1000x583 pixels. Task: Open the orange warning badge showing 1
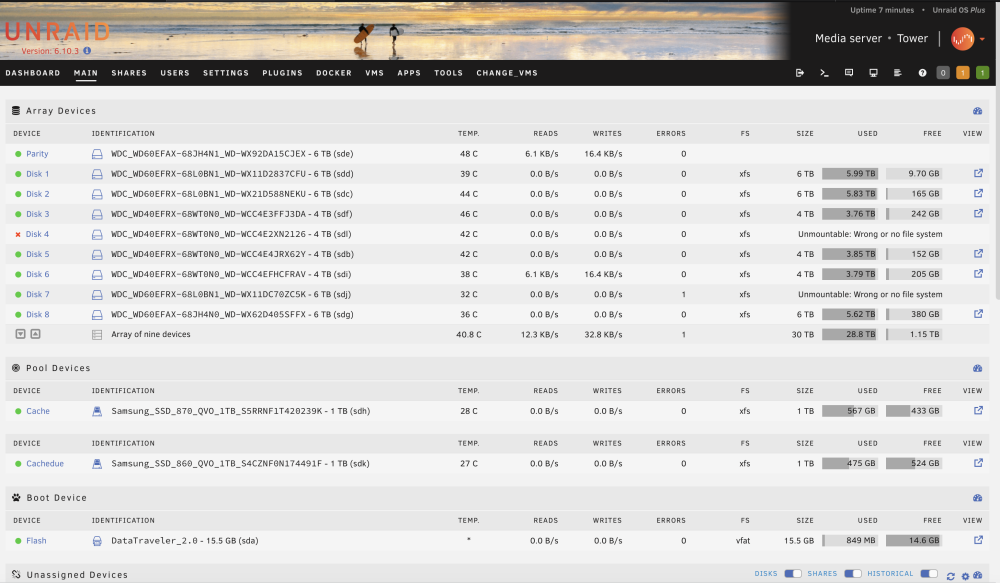pyautogui.click(x=963, y=73)
